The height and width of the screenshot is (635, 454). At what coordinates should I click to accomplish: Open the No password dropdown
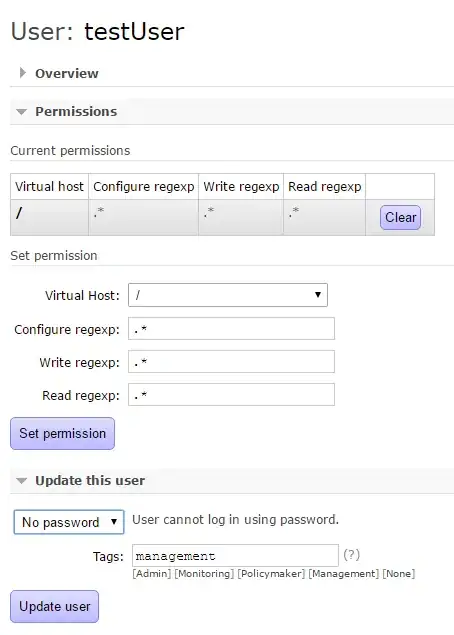pyautogui.click(x=69, y=522)
